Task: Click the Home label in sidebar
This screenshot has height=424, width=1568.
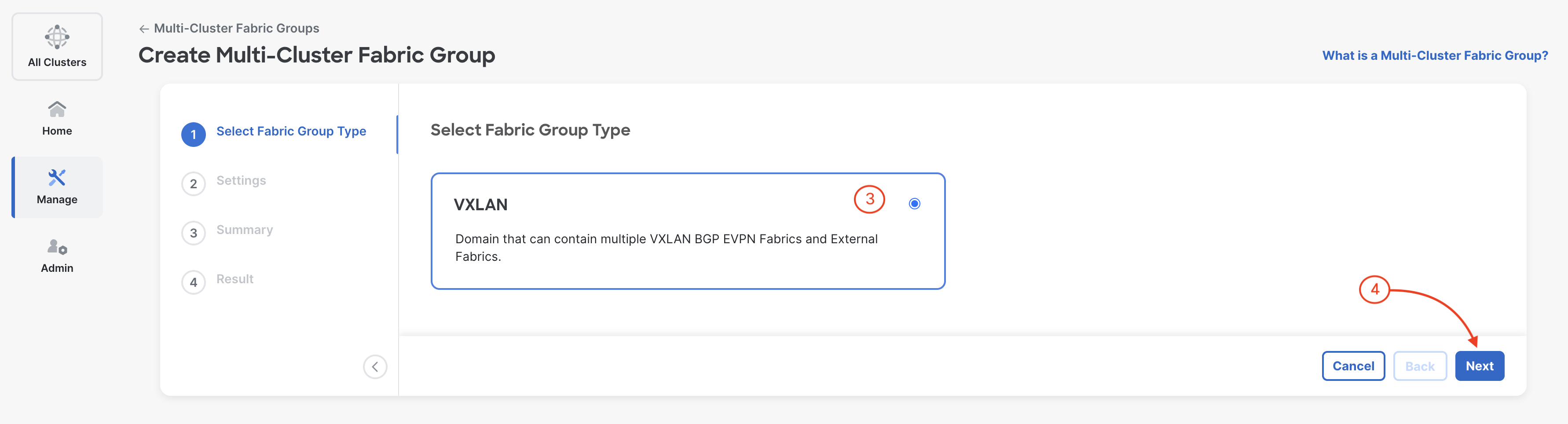Action: click(57, 131)
